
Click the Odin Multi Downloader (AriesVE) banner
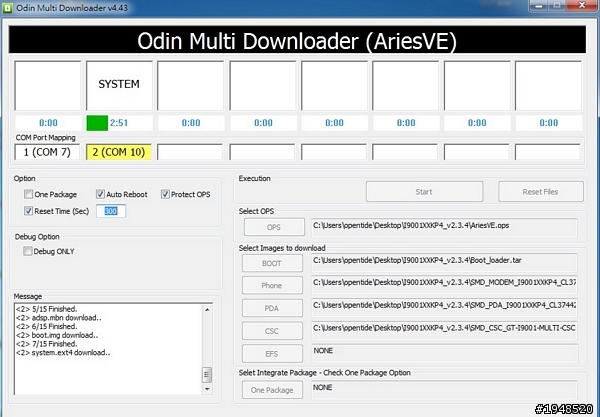[297, 40]
